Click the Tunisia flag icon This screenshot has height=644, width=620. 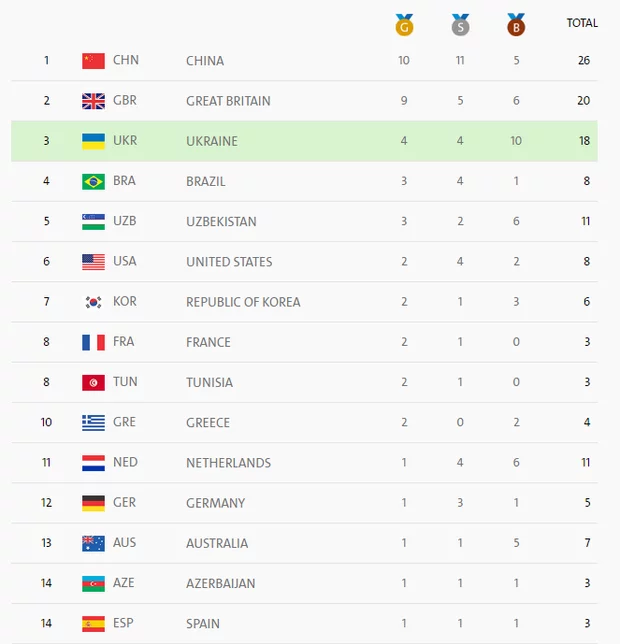click(93, 382)
